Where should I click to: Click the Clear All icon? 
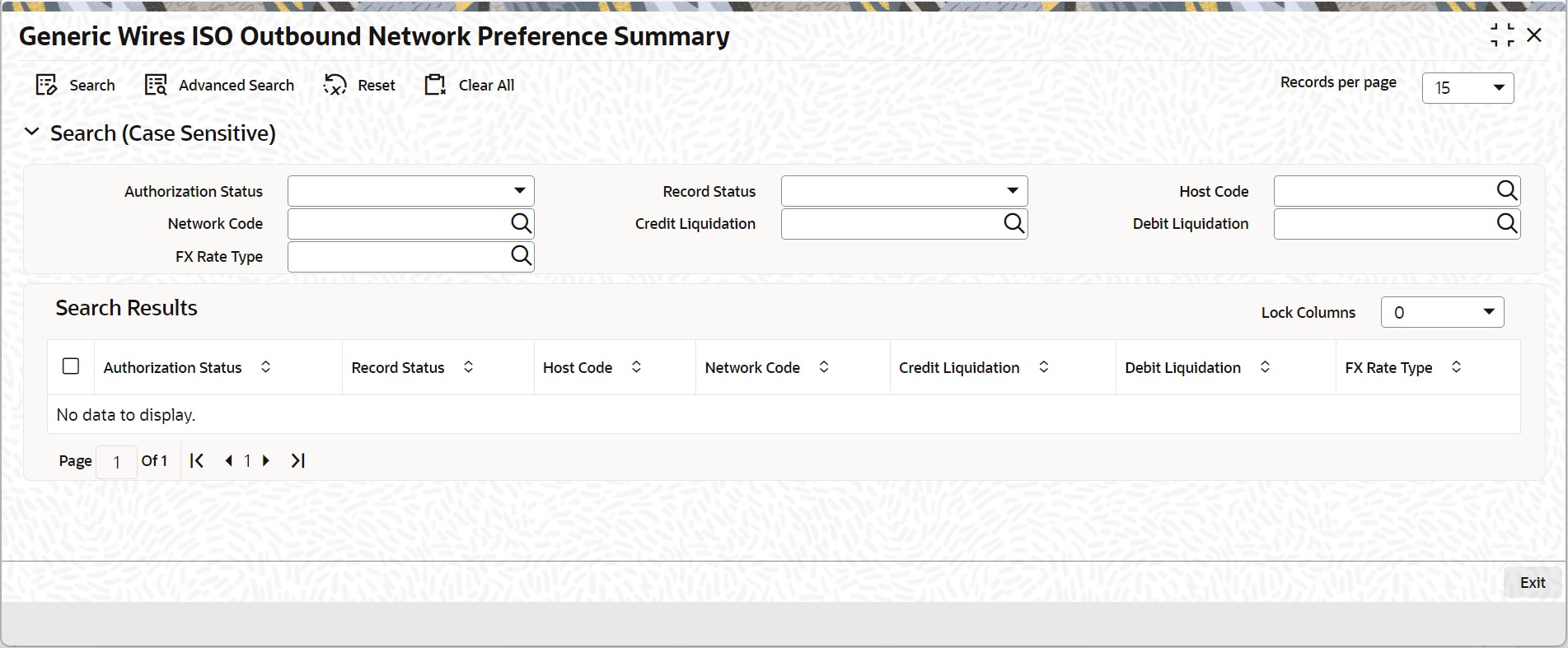435,85
